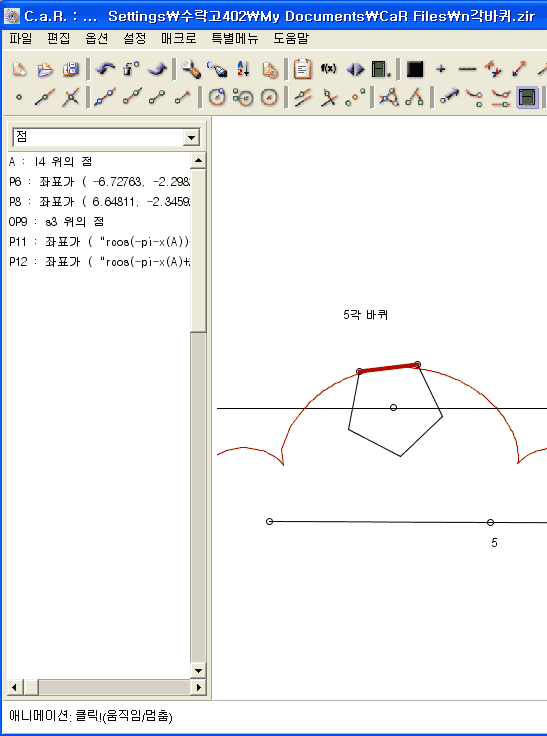
Task: Select the intersection tool icon
Action: [70, 97]
